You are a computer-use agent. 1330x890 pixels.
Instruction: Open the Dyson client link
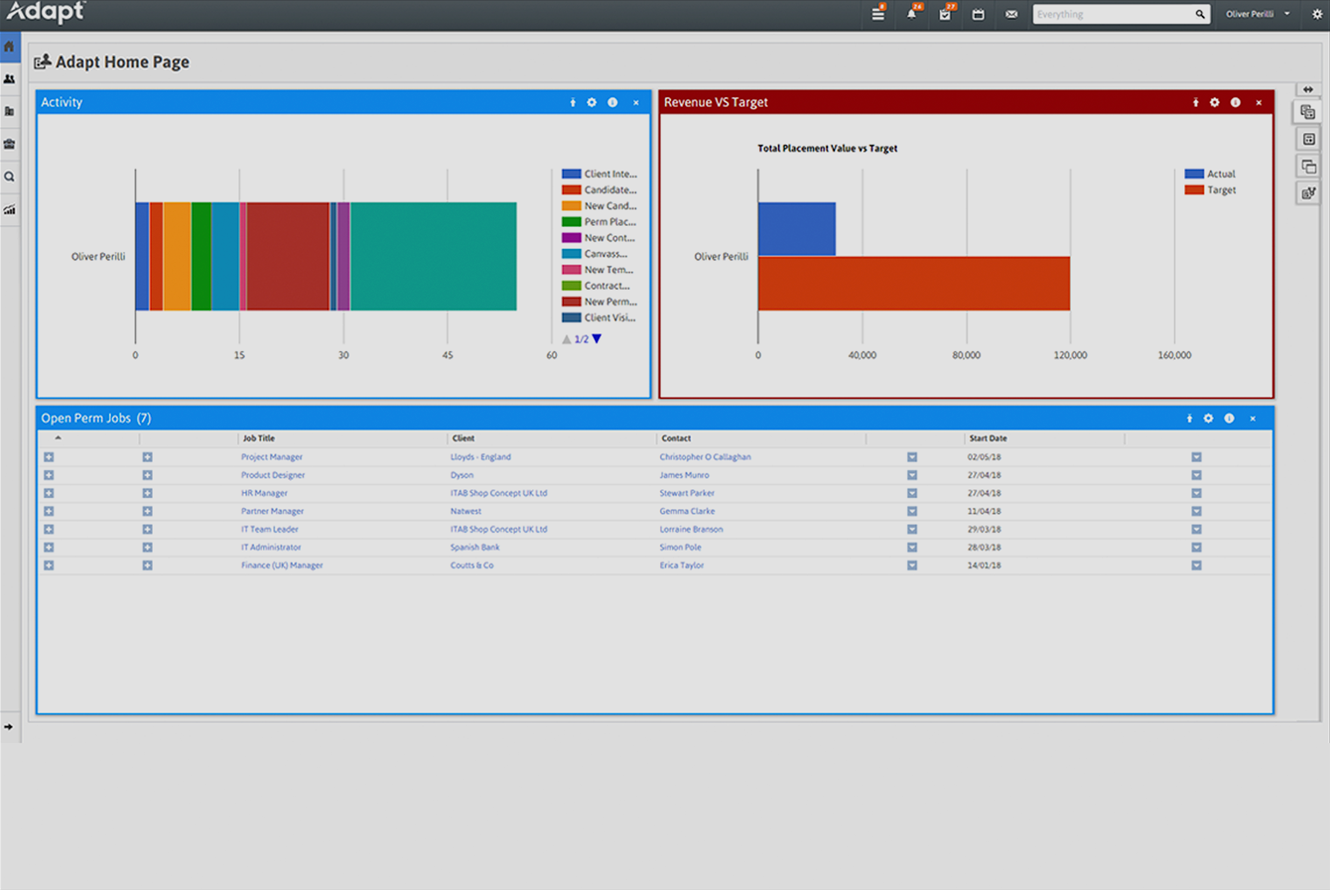pyautogui.click(x=462, y=475)
